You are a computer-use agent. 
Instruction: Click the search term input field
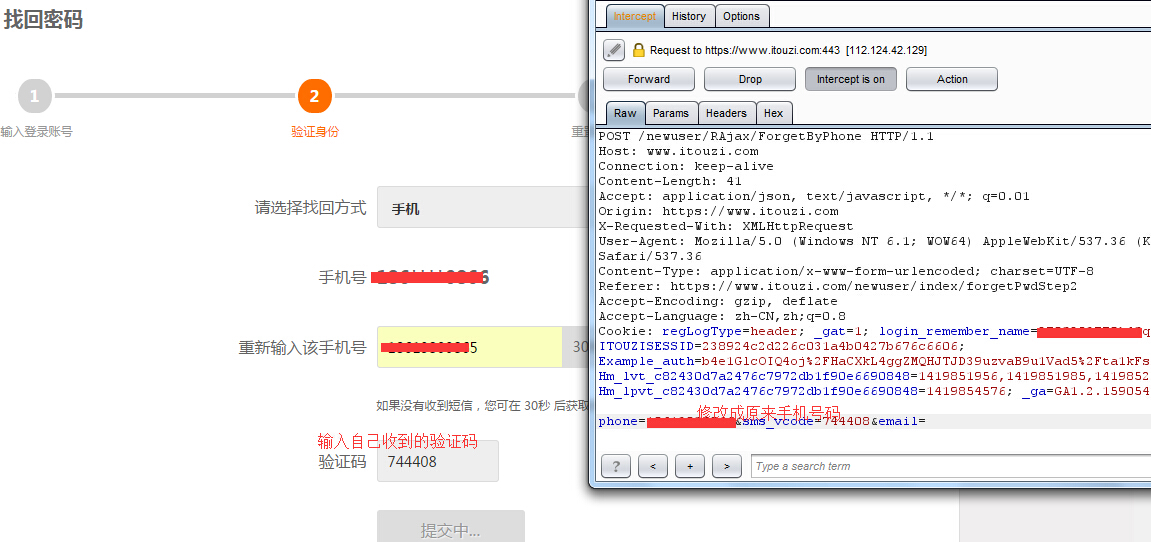[951, 466]
